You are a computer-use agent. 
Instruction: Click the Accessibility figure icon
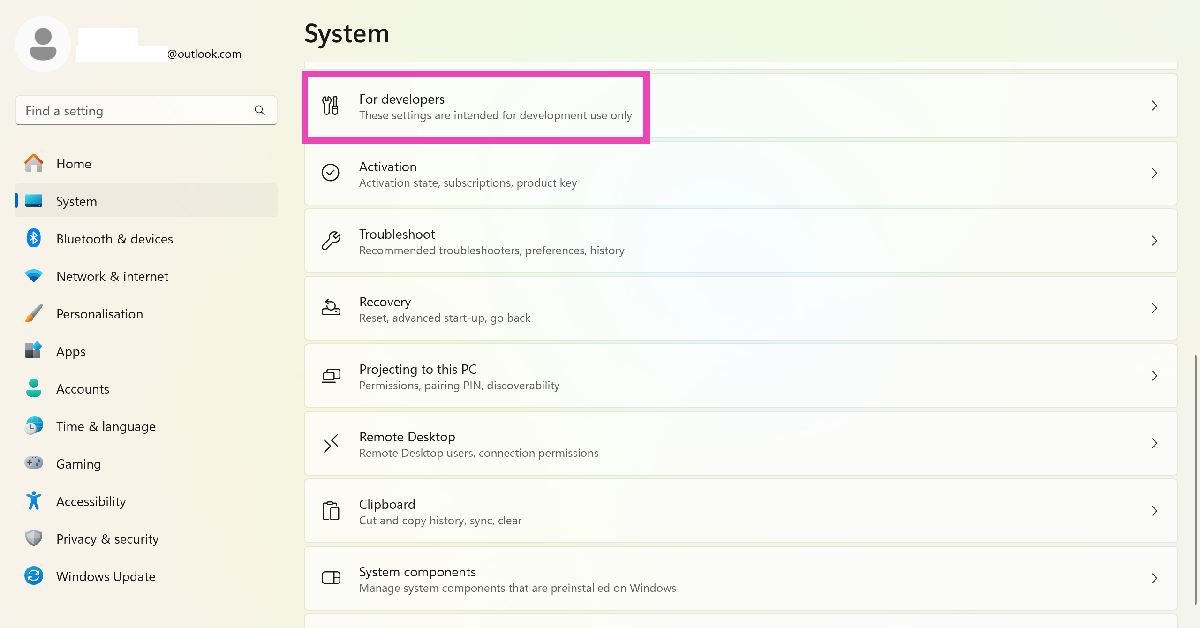click(x=34, y=501)
